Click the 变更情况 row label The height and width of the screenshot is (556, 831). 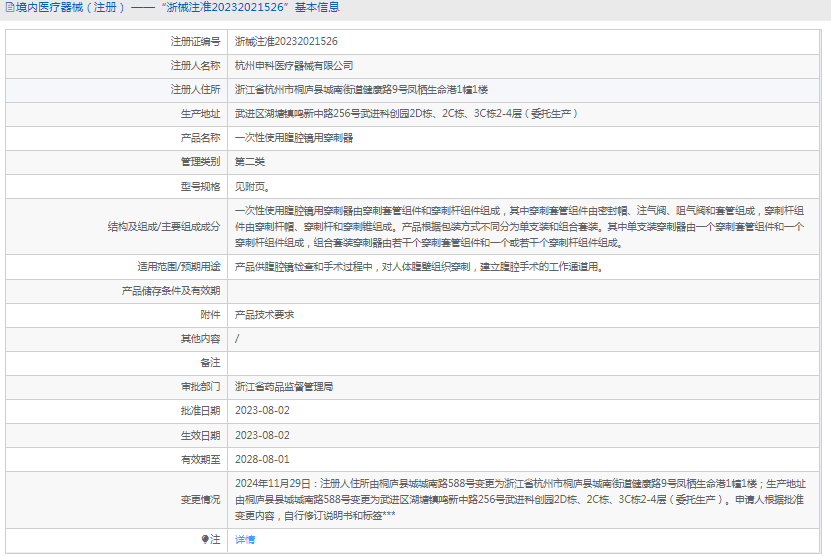[x=200, y=499]
